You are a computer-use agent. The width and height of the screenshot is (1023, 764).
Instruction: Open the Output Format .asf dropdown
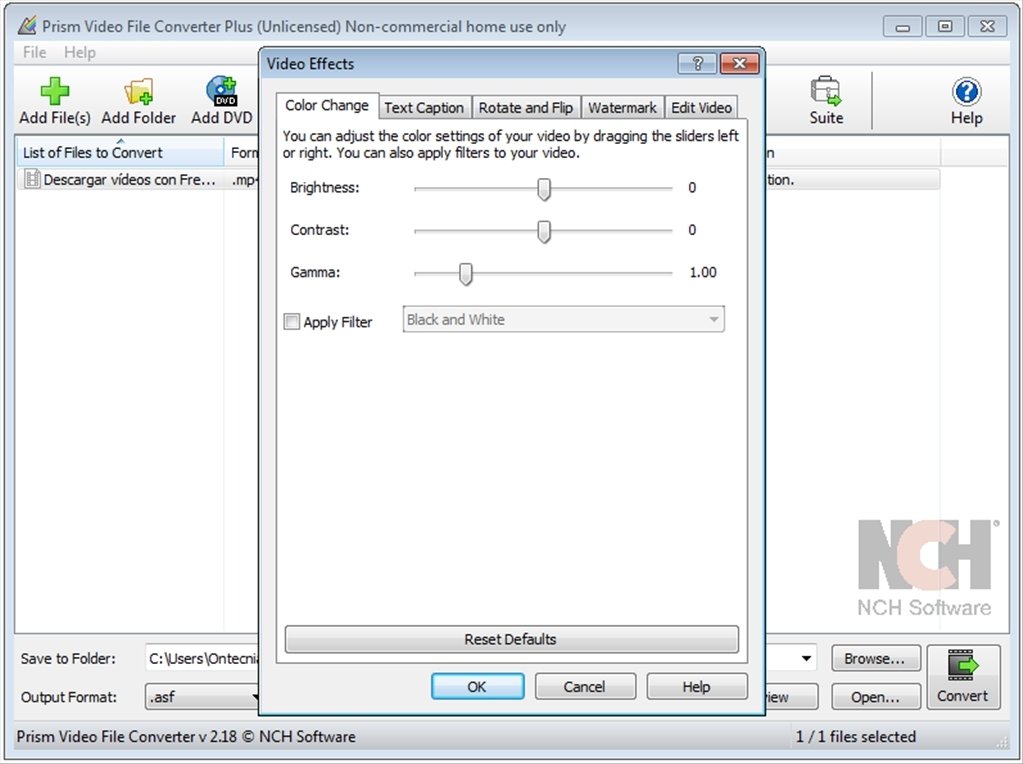202,697
